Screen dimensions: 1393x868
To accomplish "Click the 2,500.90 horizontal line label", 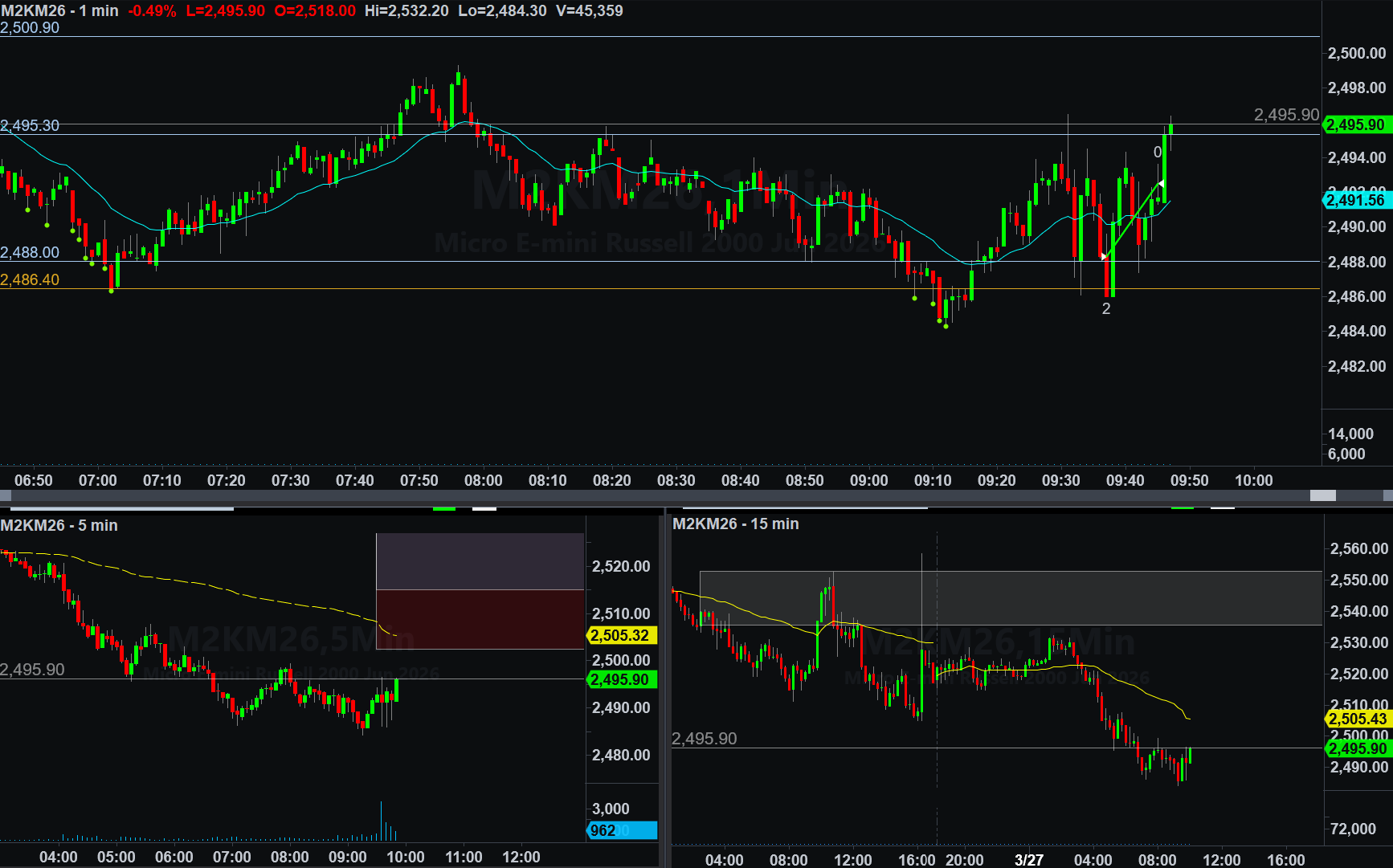I will coord(30,27).
